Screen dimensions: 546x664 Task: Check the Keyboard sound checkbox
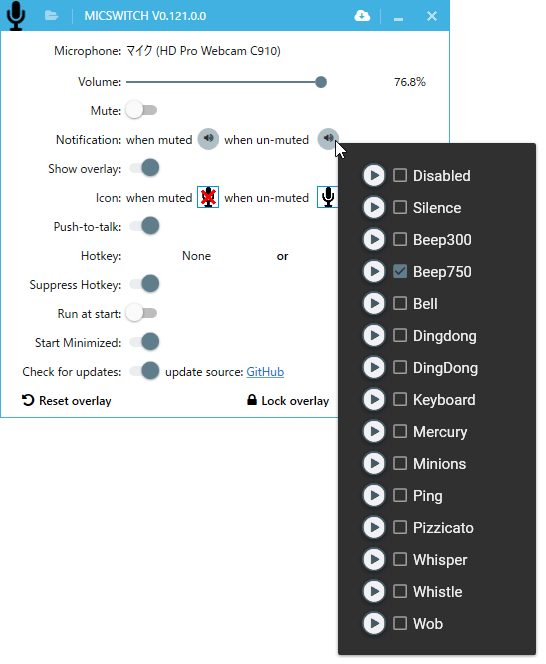click(x=400, y=399)
